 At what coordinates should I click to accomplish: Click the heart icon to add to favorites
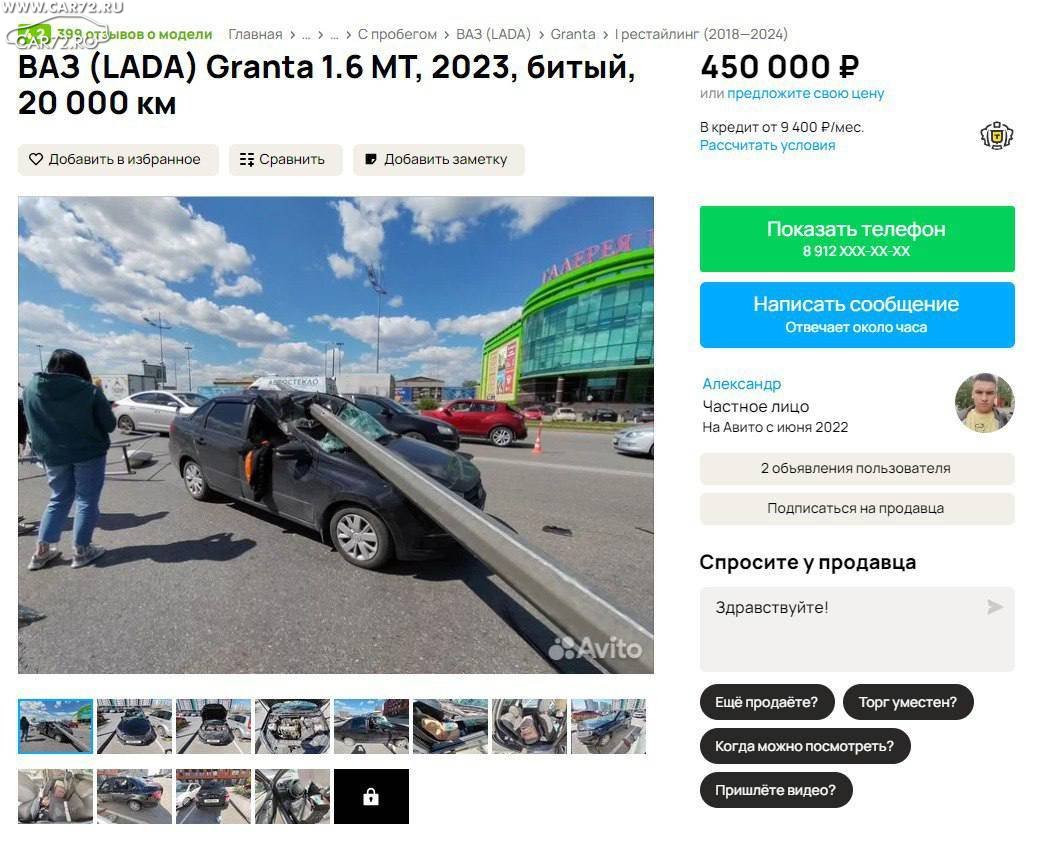pyautogui.click(x=36, y=159)
